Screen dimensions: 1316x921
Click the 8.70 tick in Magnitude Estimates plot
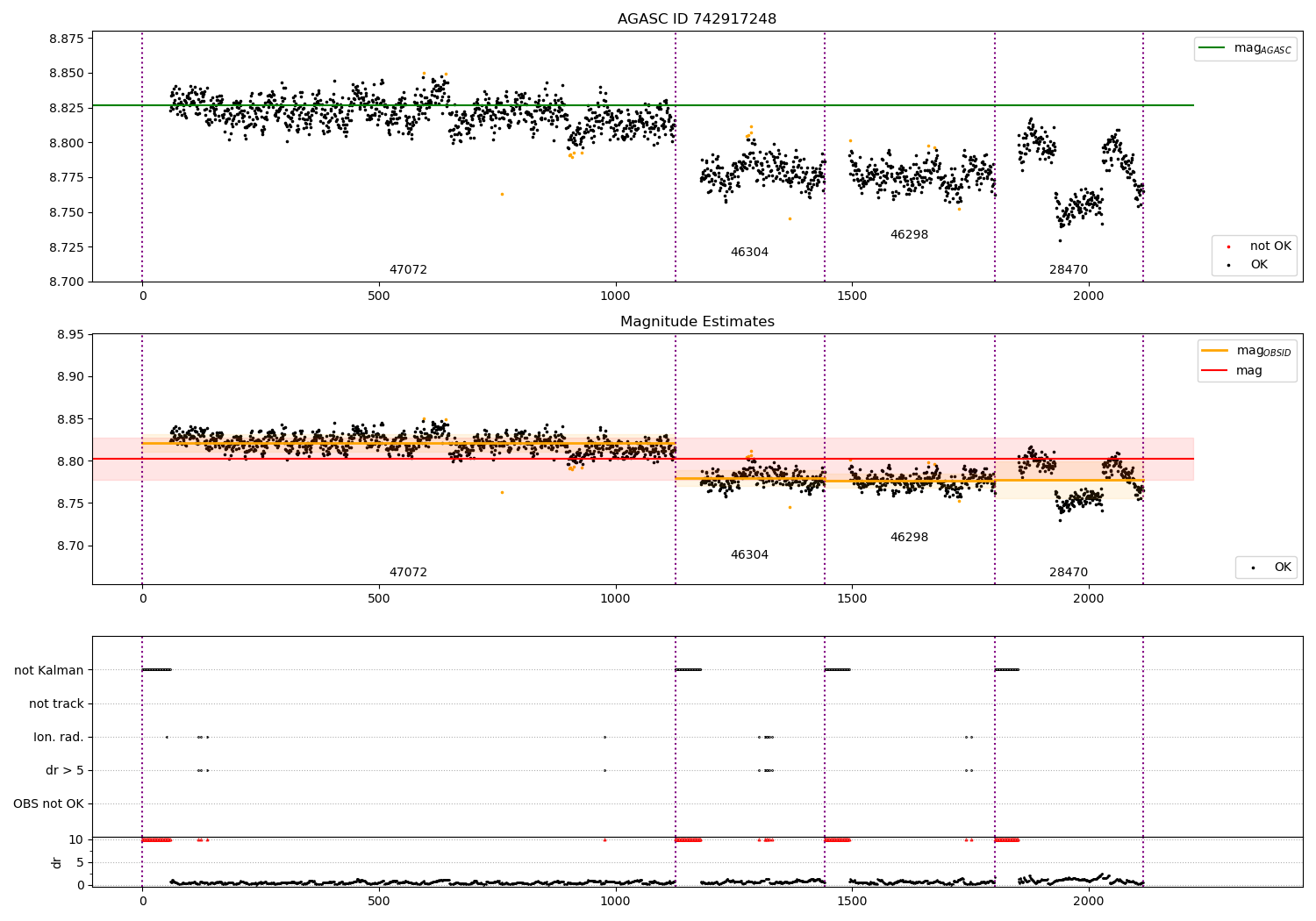[x=70, y=546]
